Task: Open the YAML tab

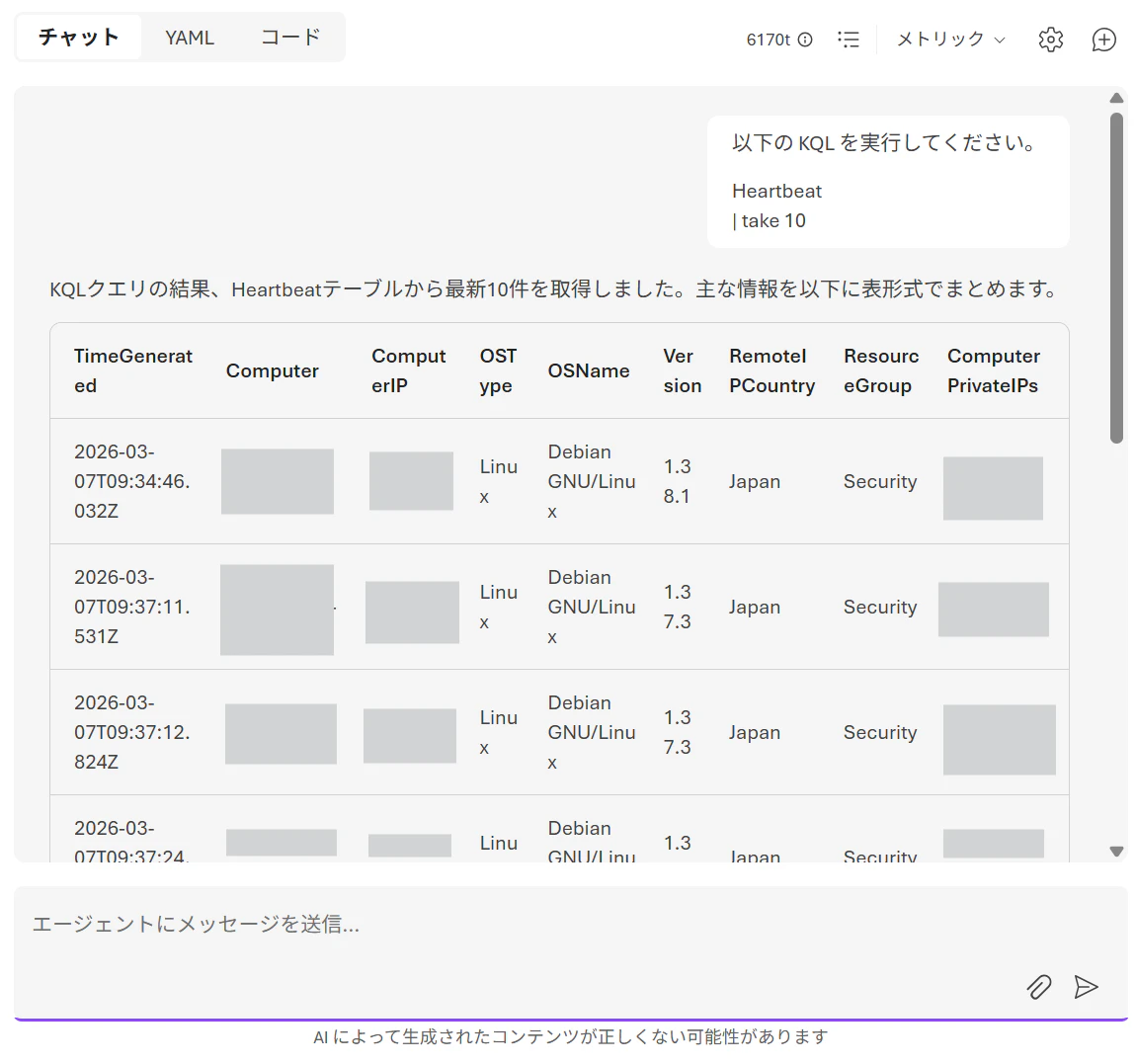Action: [189, 38]
